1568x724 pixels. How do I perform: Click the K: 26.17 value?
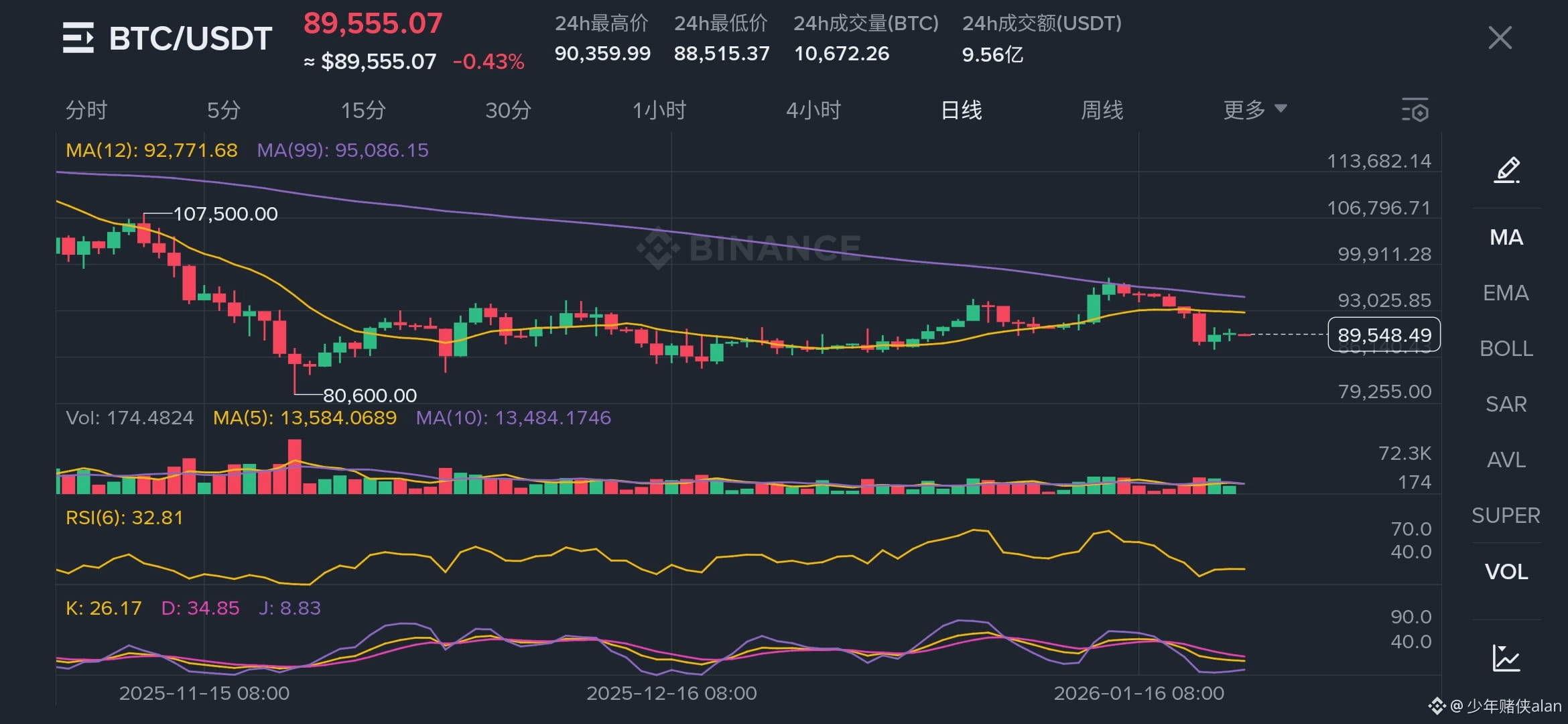(x=103, y=608)
